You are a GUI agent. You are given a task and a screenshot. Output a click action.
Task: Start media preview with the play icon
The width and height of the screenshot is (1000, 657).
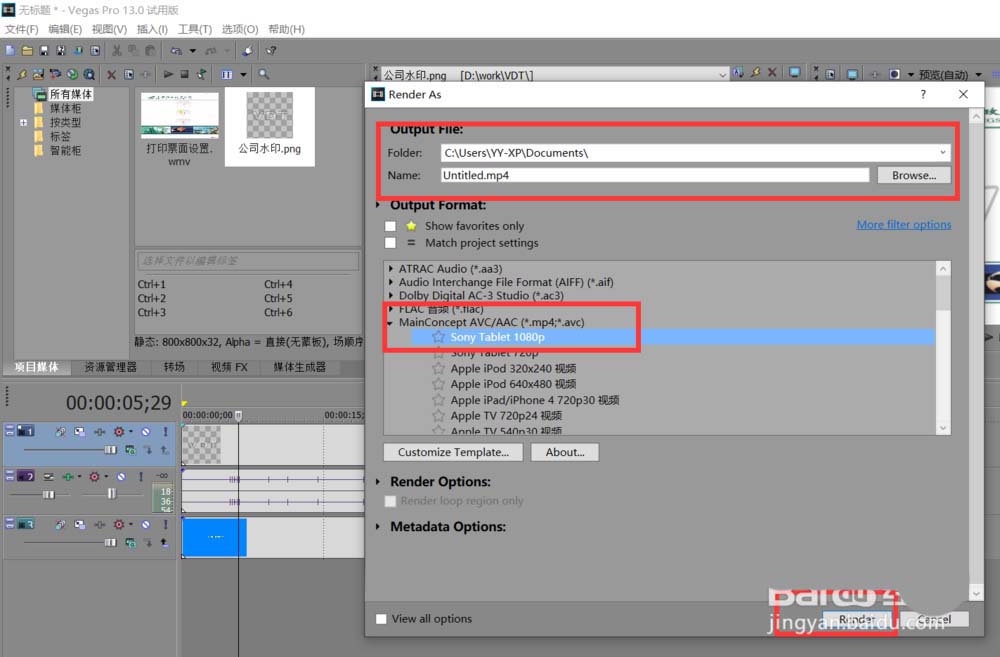(167, 74)
